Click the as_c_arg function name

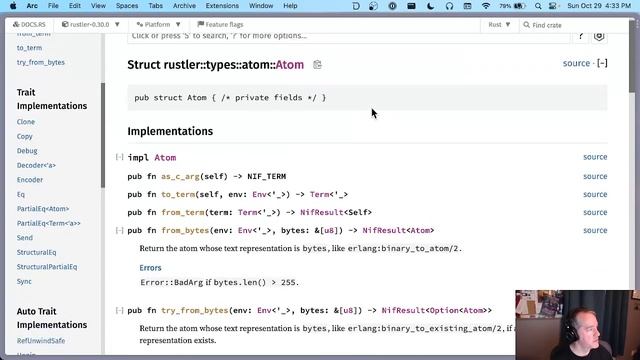(x=180, y=177)
